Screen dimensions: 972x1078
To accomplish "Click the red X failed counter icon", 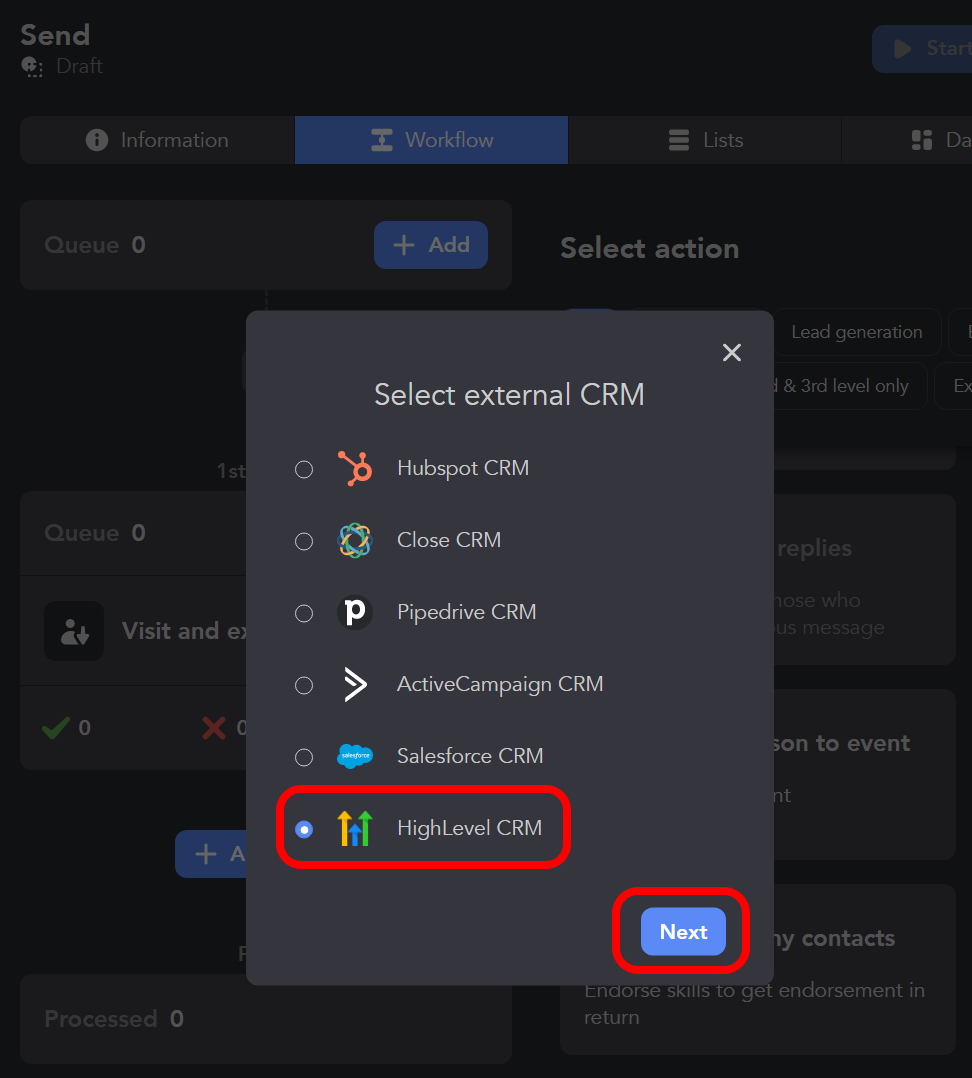I will click(x=214, y=727).
